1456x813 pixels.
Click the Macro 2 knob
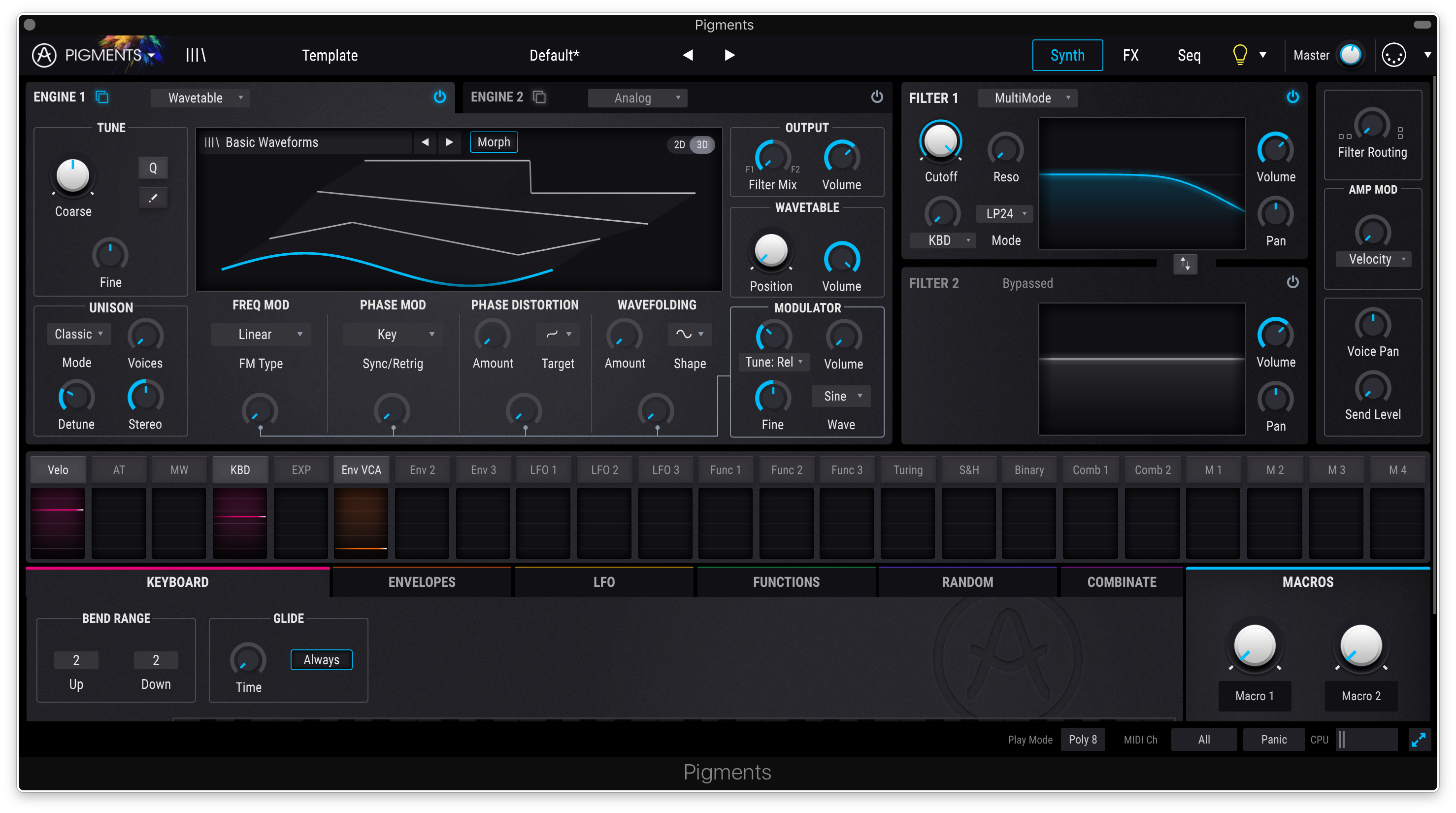[x=1360, y=646]
